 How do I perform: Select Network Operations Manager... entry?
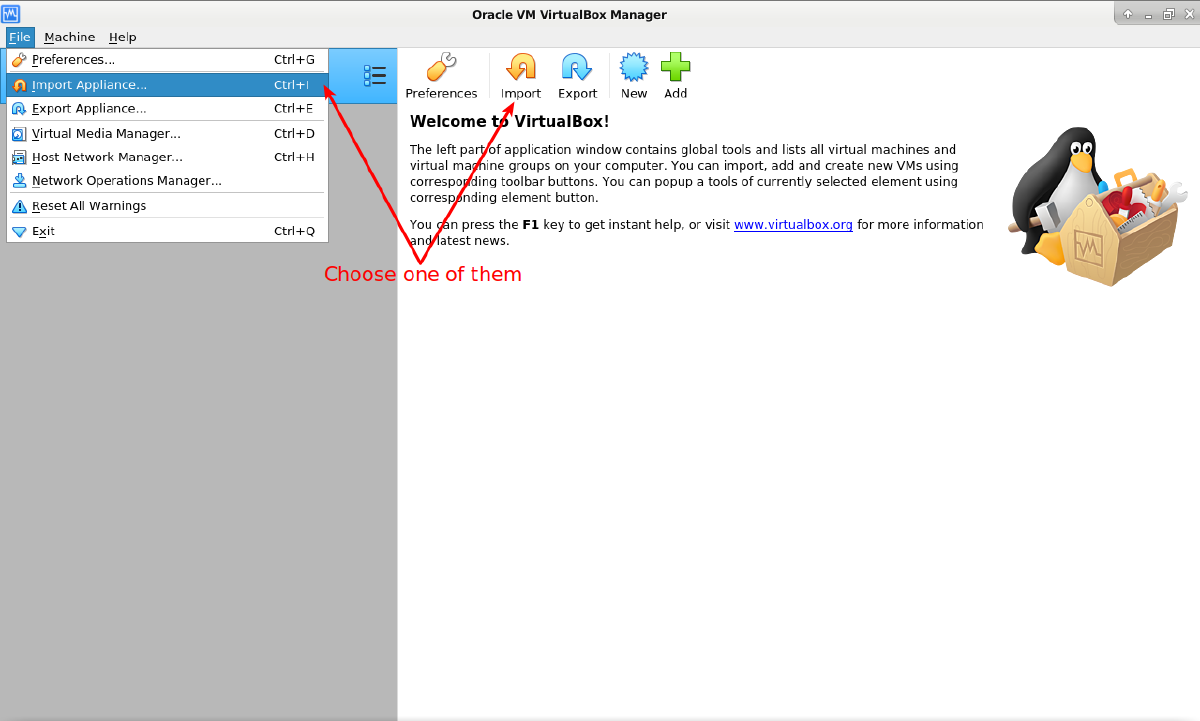126,181
